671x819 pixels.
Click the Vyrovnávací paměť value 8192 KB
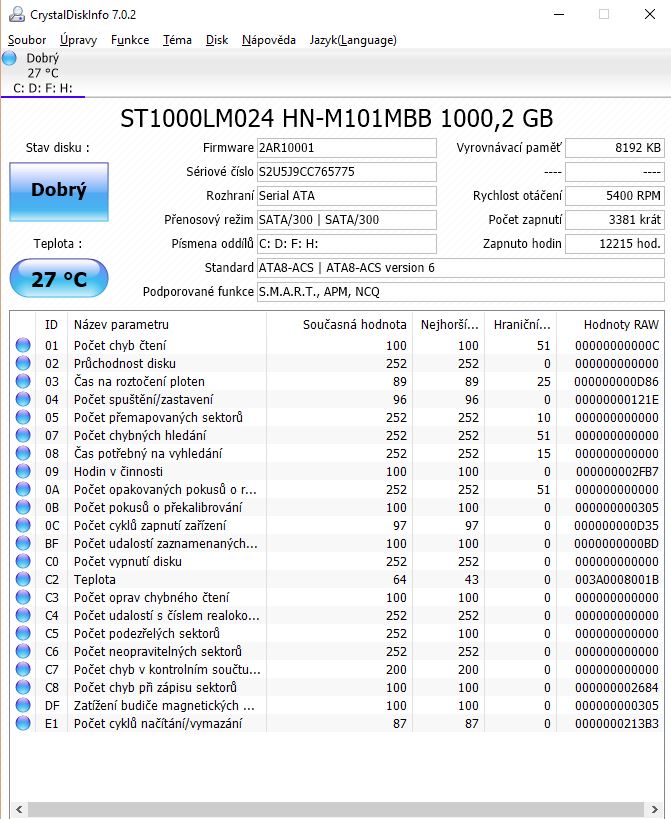pyautogui.click(x=615, y=148)
